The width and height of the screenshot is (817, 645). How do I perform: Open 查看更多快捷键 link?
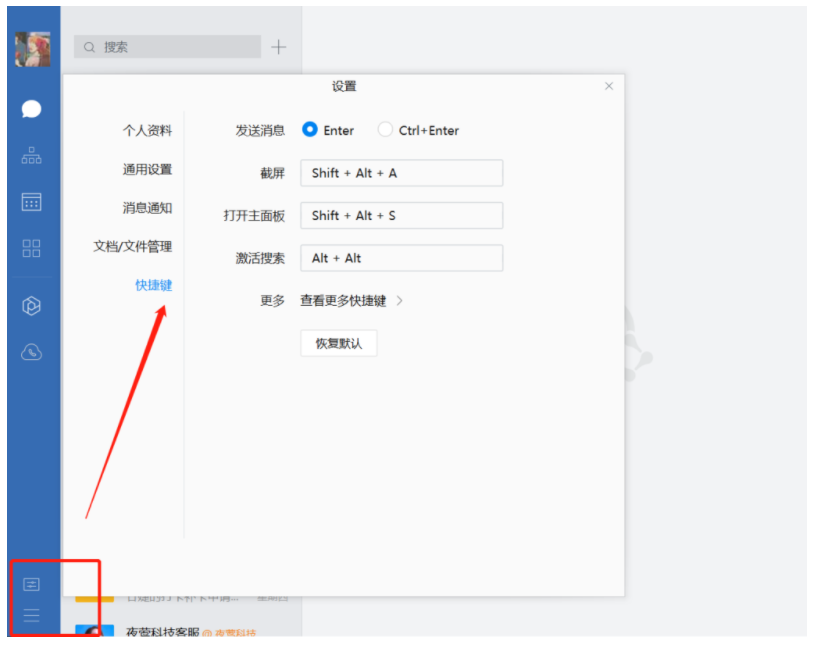[343, 301]
